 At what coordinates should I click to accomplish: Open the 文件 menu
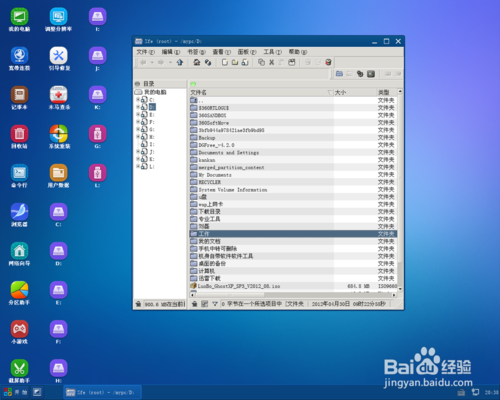click(145, 52)
